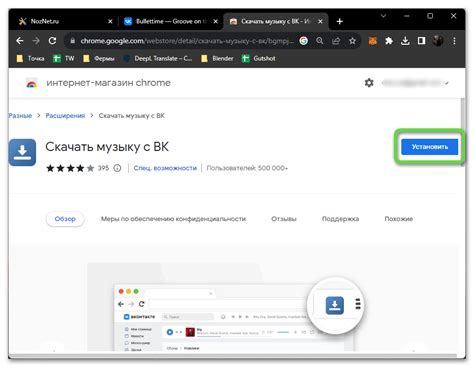Go back with the browser back arrow
The width and height of the screenshot is (474, 367).
pos(20,41)
